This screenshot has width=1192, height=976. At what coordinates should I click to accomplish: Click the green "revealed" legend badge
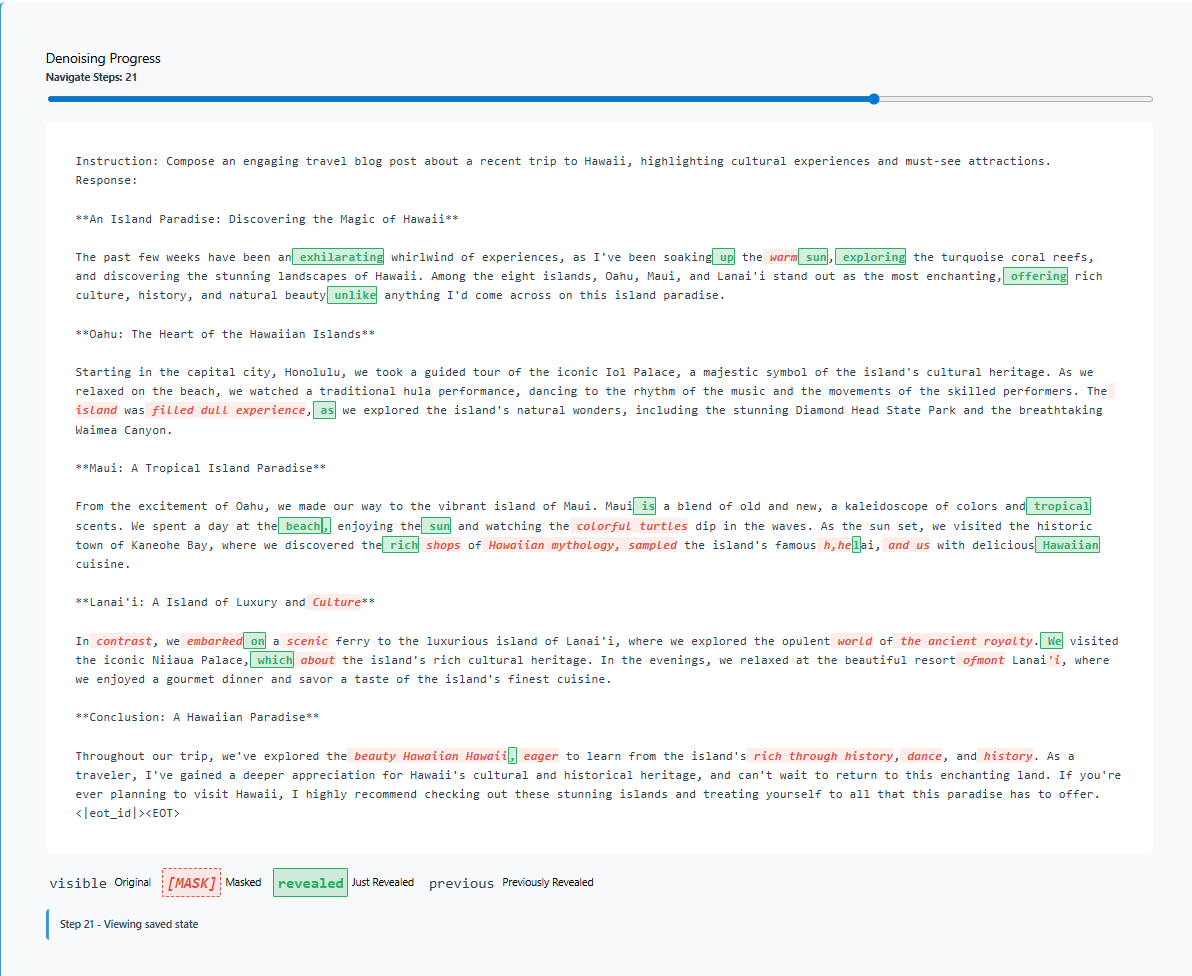(x=310, y=883)
